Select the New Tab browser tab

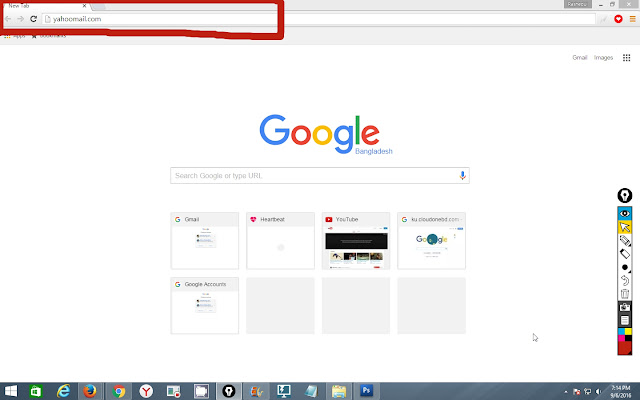pyautogui.click(x=45, y=6)
